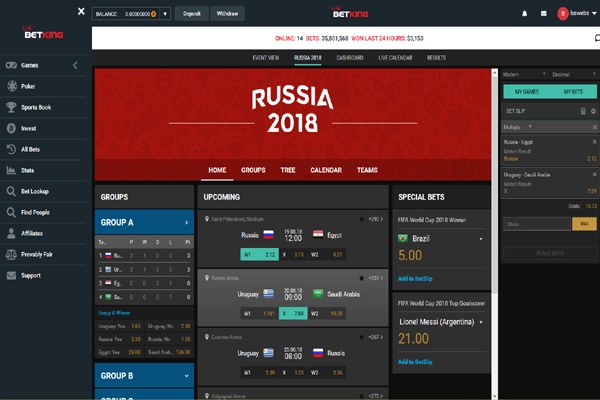Remove Uruguay - Saudi Arabia from bet slip
The width and height of the screenshot is (600, 400).
[594, 174]
